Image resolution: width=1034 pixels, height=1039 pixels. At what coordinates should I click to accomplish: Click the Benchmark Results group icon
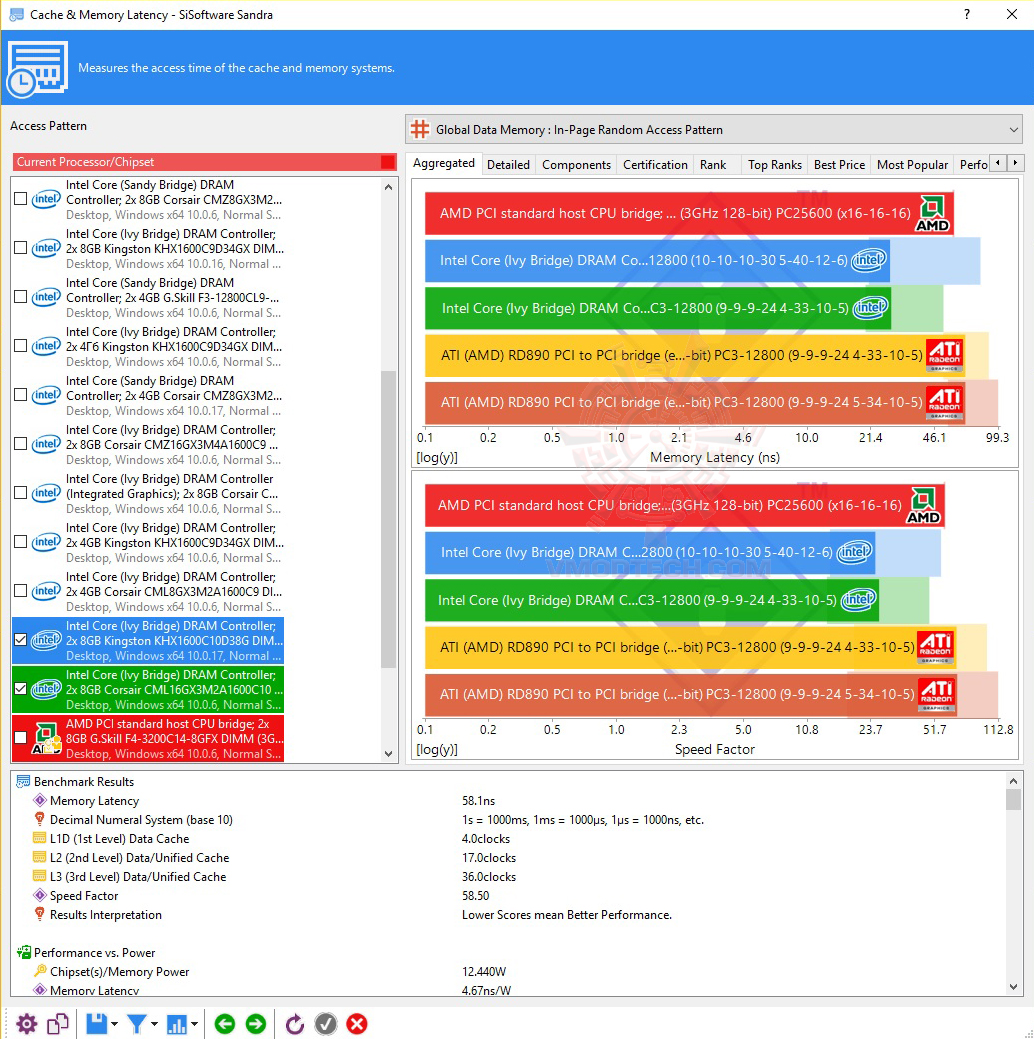coord(23,782)
